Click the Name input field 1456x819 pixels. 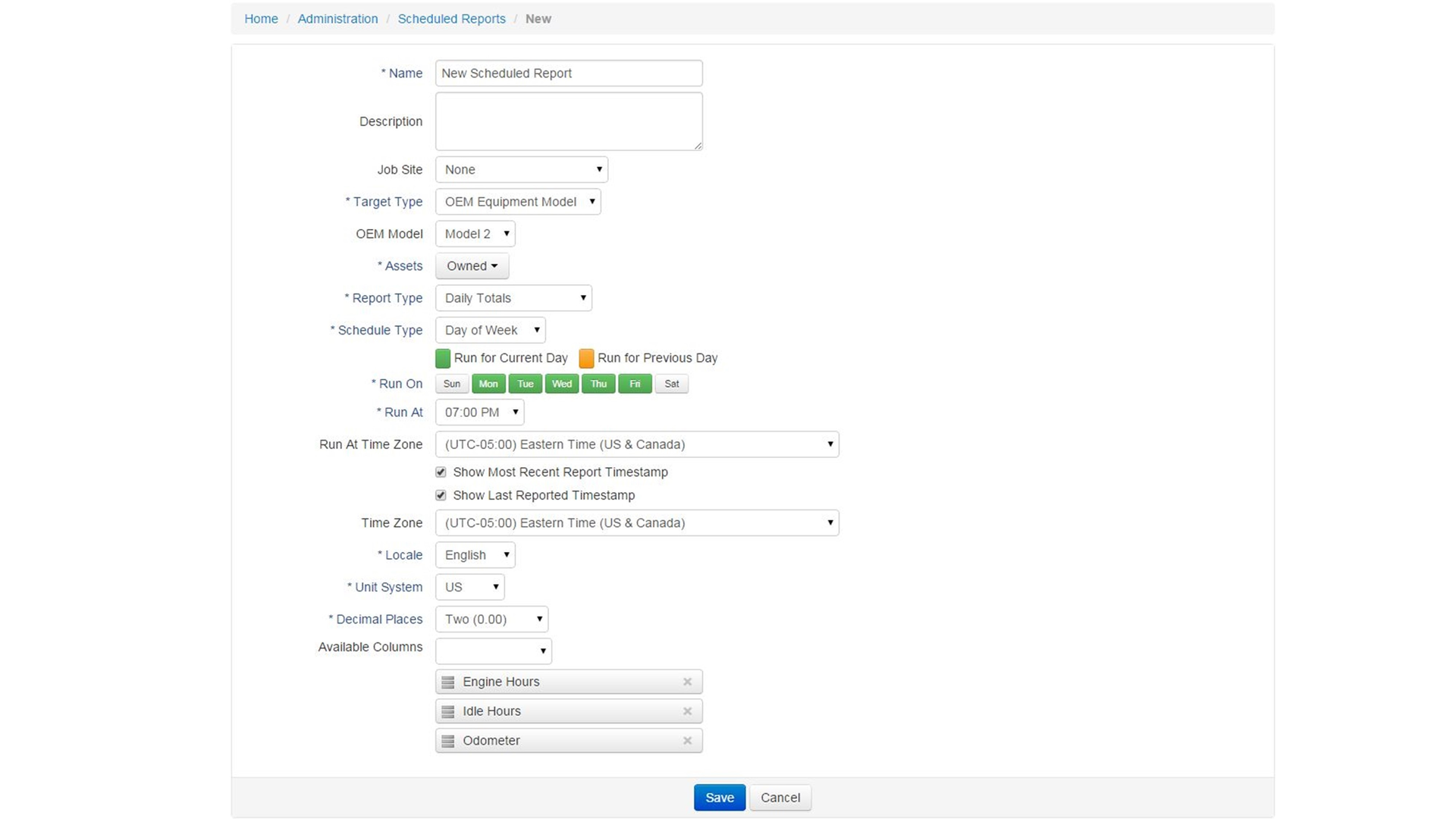tap(569, 74)
